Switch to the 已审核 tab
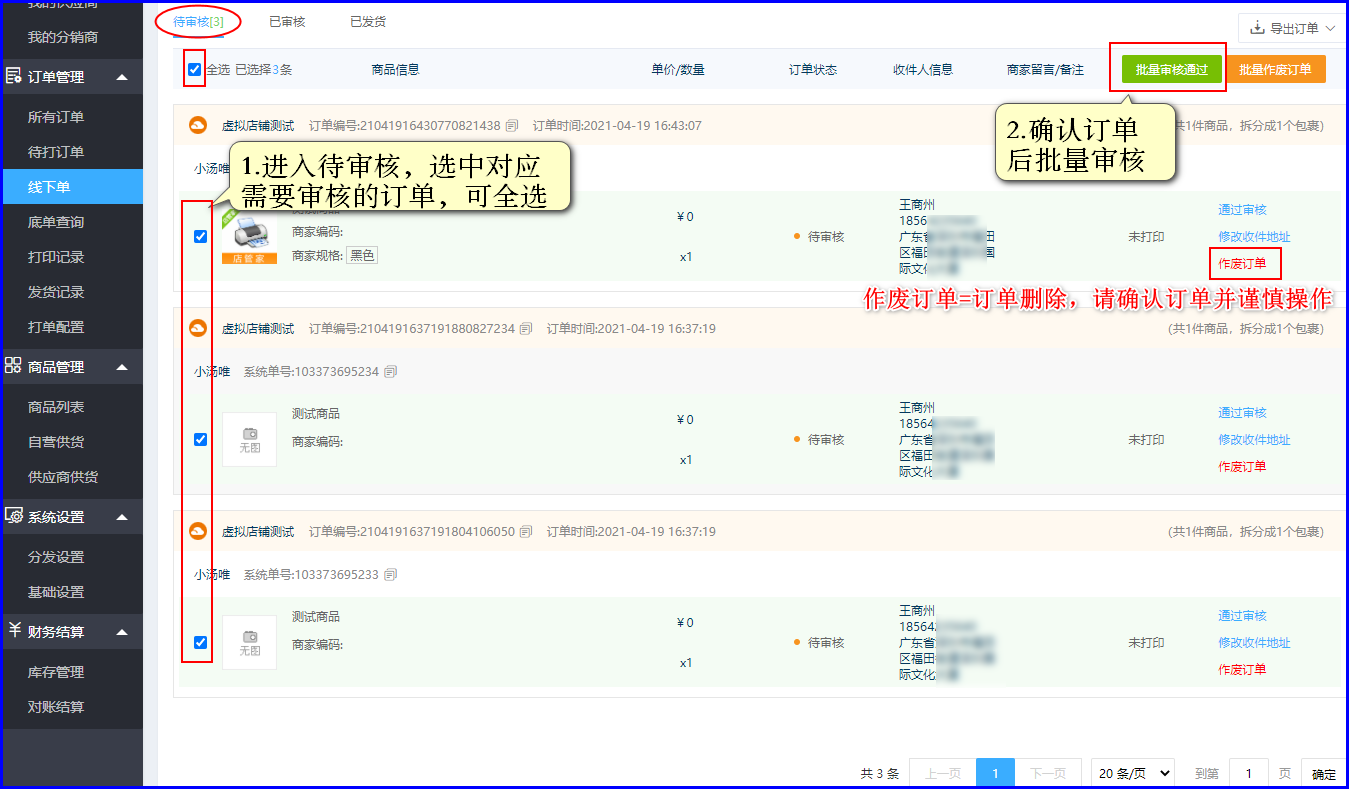1349x789 pixels. (x=287, y=22)
